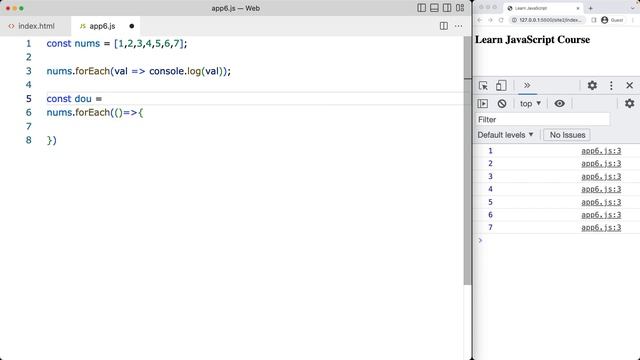Image resolution: width=640 pixels, height=360 pixels.
Task: Open a new browser tab
Action: tap(590, 8)
